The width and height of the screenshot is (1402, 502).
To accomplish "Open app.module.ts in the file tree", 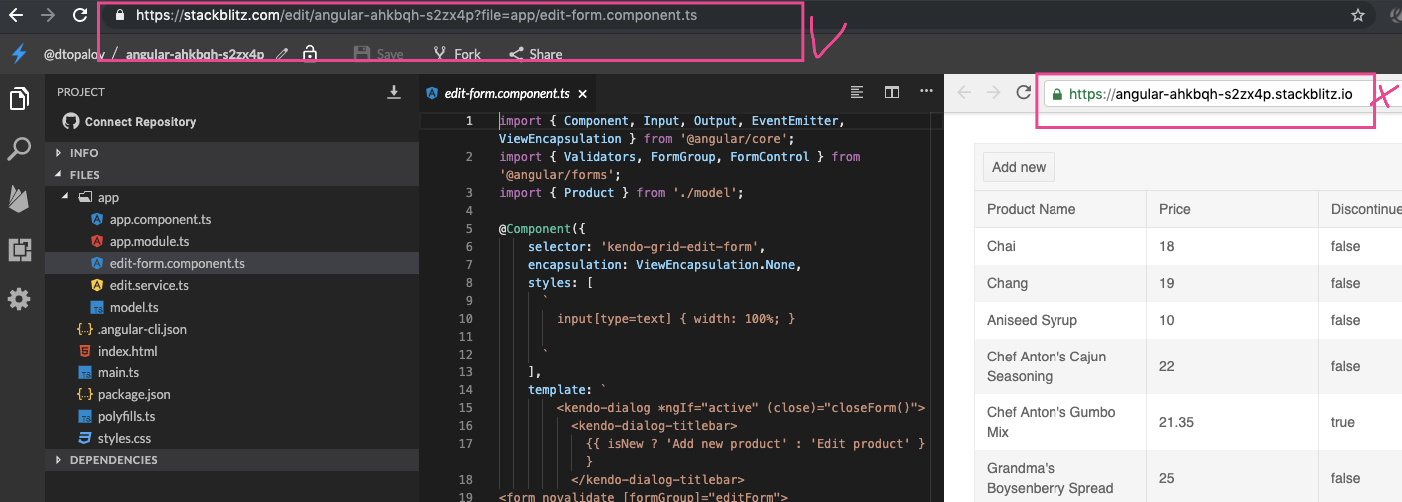I will (x=149, y=241).
